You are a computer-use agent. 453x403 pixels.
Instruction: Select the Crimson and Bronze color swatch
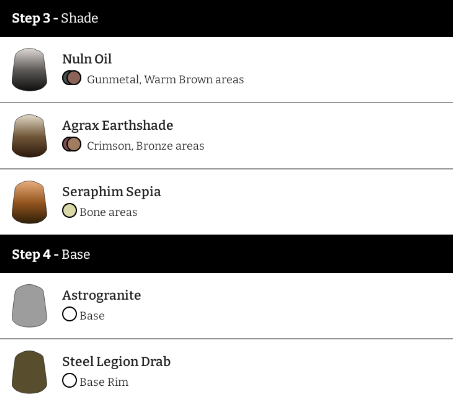point(72,144)
